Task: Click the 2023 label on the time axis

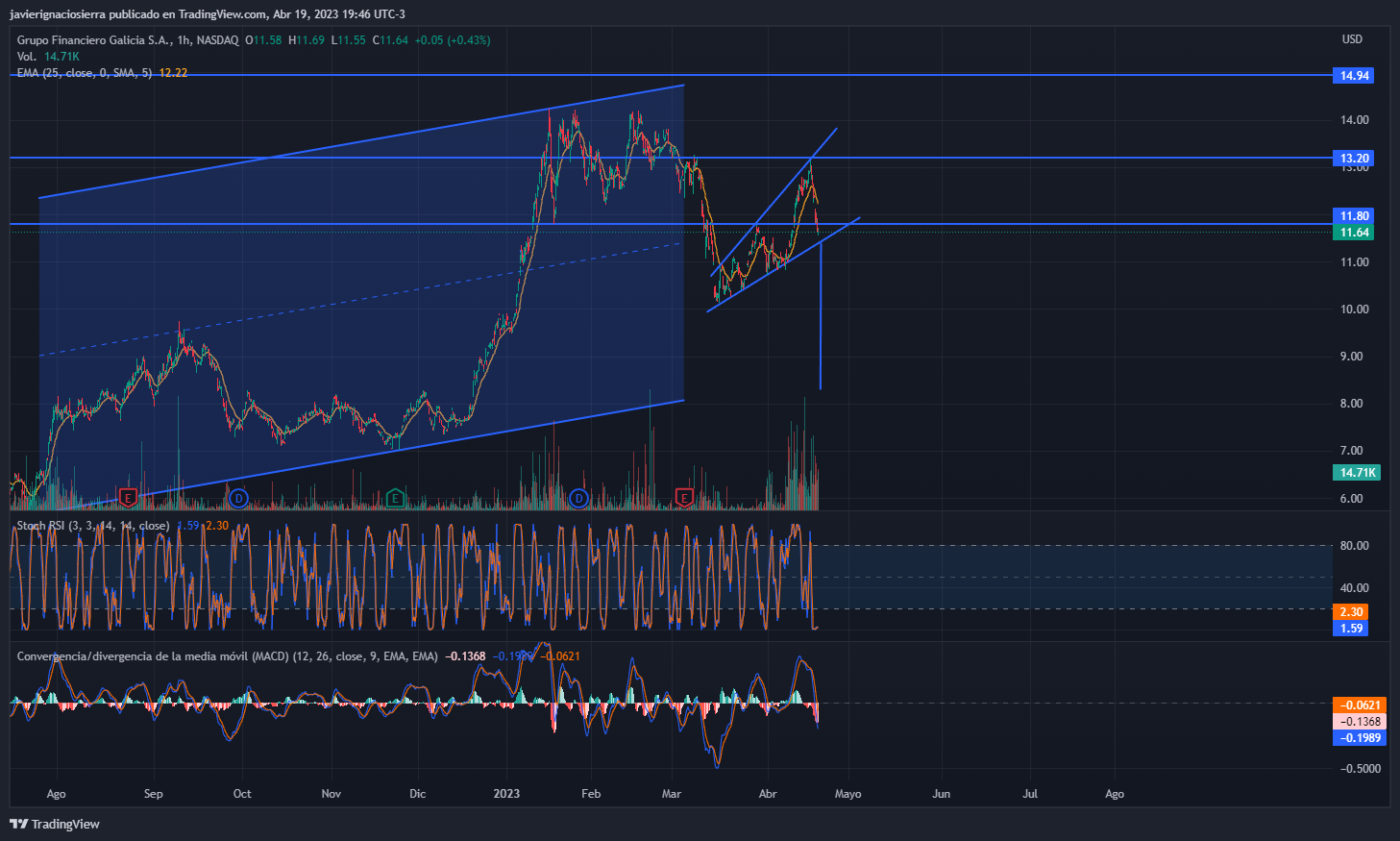Action: point(506,794)
